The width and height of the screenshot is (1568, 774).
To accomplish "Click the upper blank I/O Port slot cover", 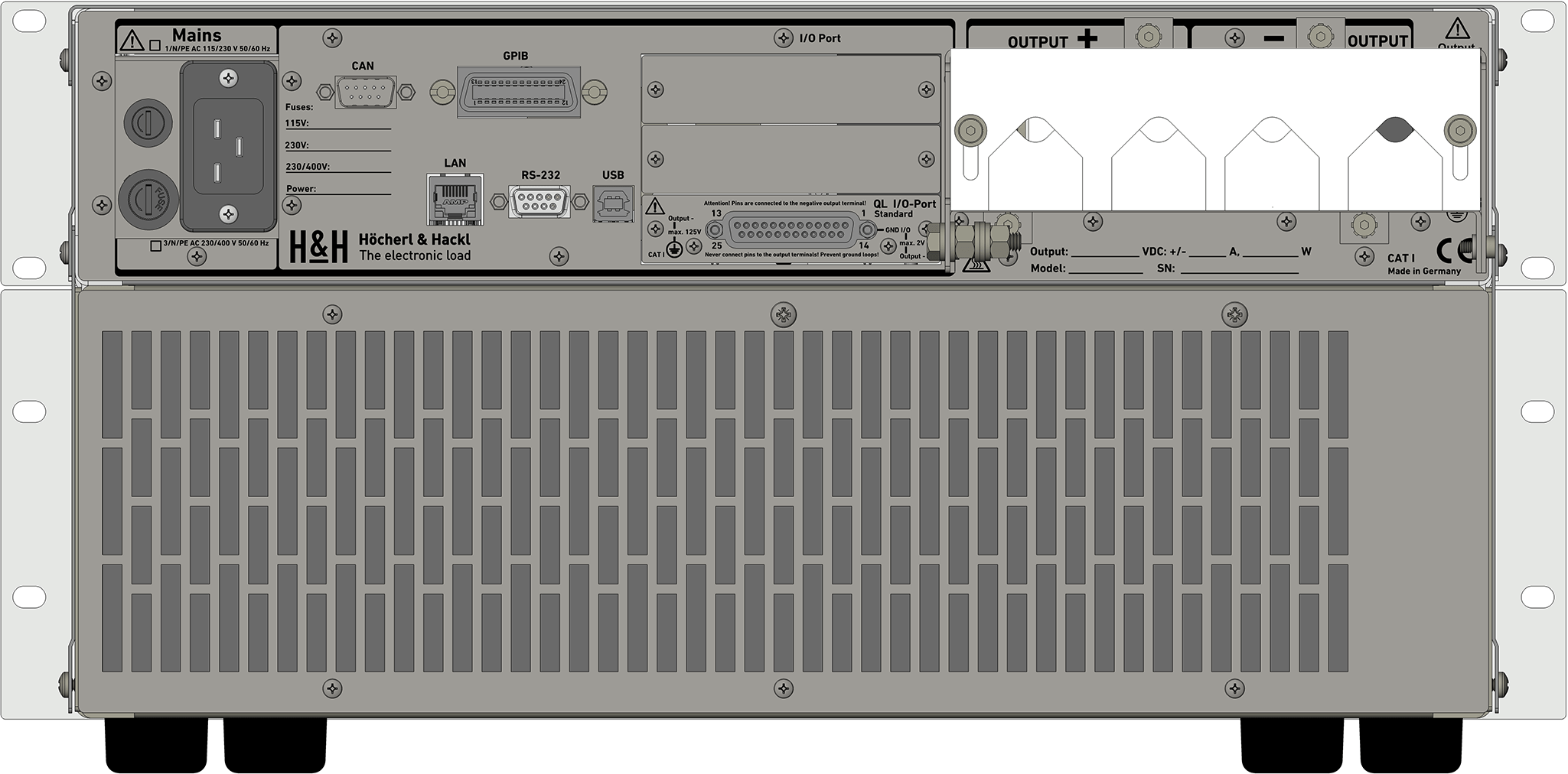I will (791, 89).
